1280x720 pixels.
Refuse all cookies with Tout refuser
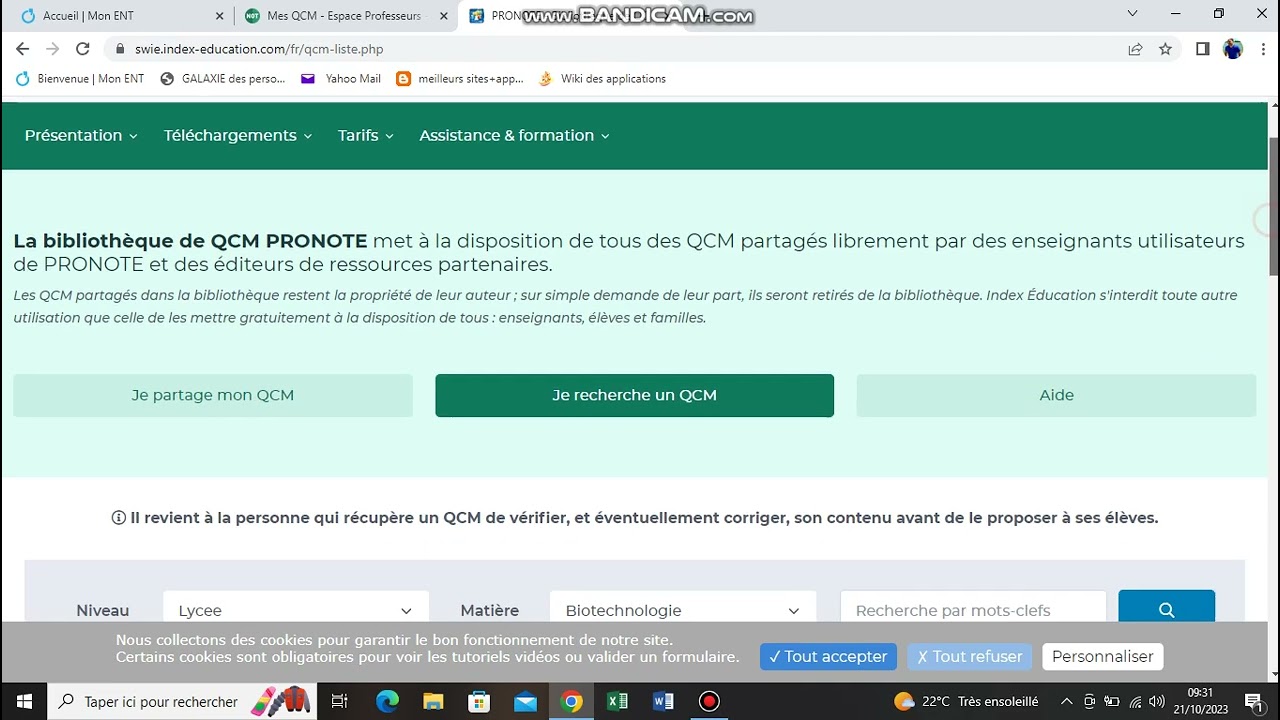pos(969,657)
